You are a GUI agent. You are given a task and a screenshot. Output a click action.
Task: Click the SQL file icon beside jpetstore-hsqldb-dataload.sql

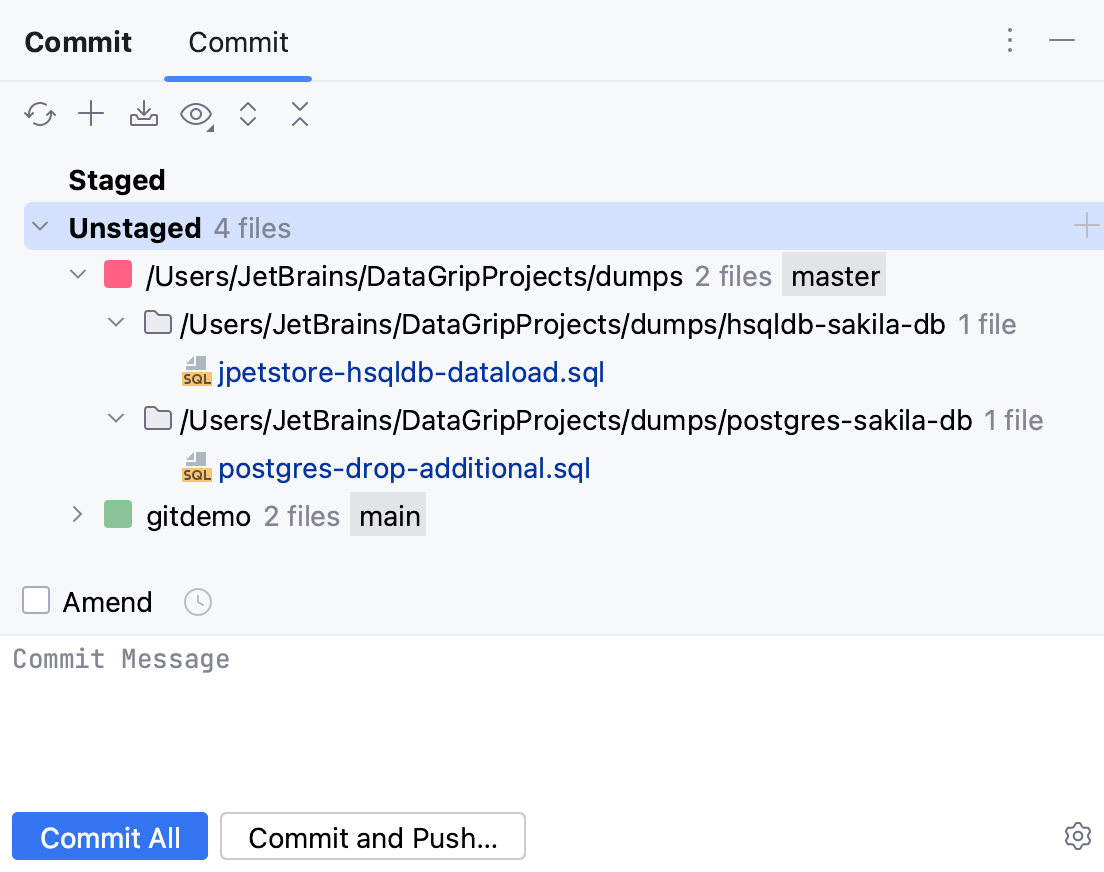pos(196,372)
